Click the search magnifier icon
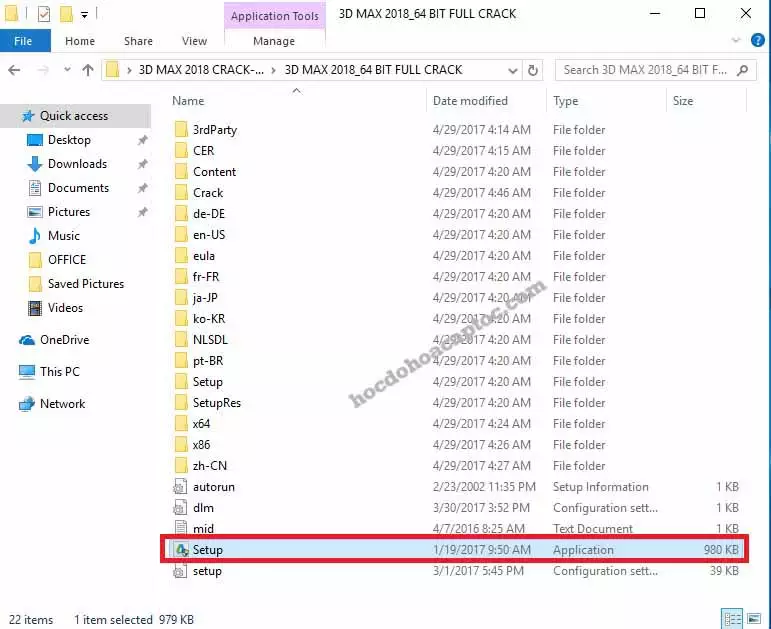 [742, 70]
